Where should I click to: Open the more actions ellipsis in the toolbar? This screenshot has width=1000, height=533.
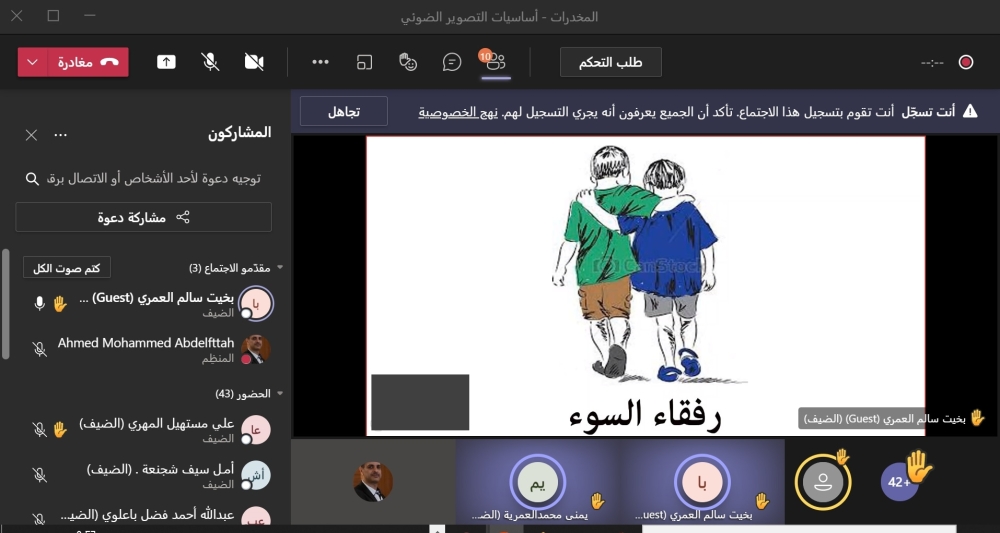(x=320, y=62)
